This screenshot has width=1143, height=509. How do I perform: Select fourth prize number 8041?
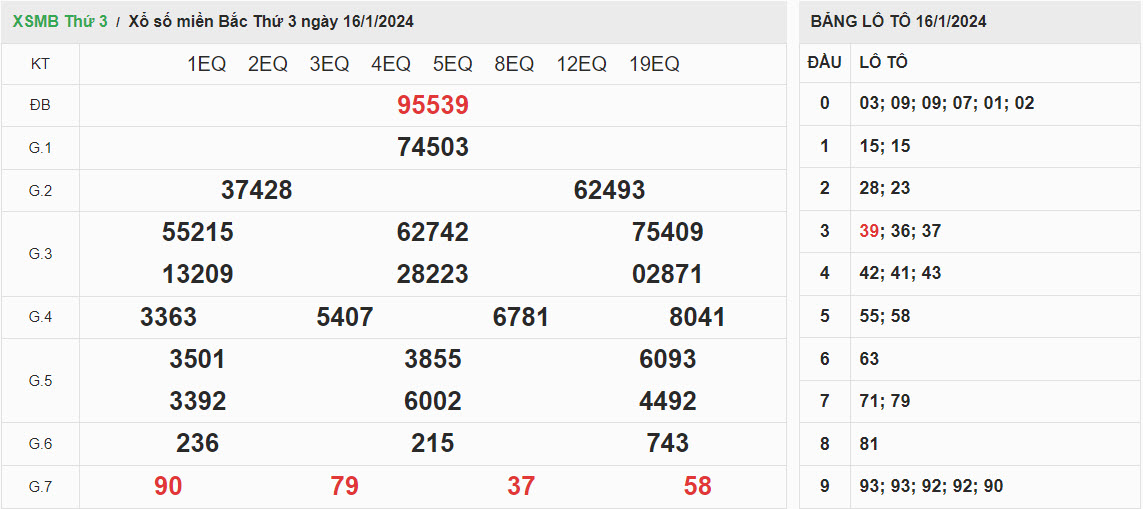(696, 317)
